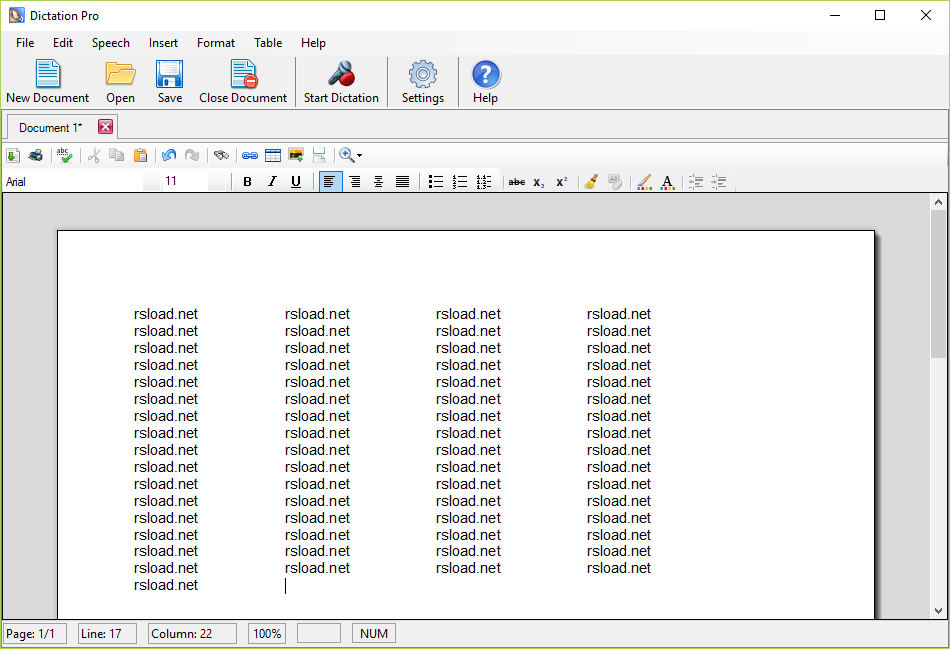Click the Open folder icon
Image resolution: width=950 pixels, height=649 pixels.
(x=120, y=82)
